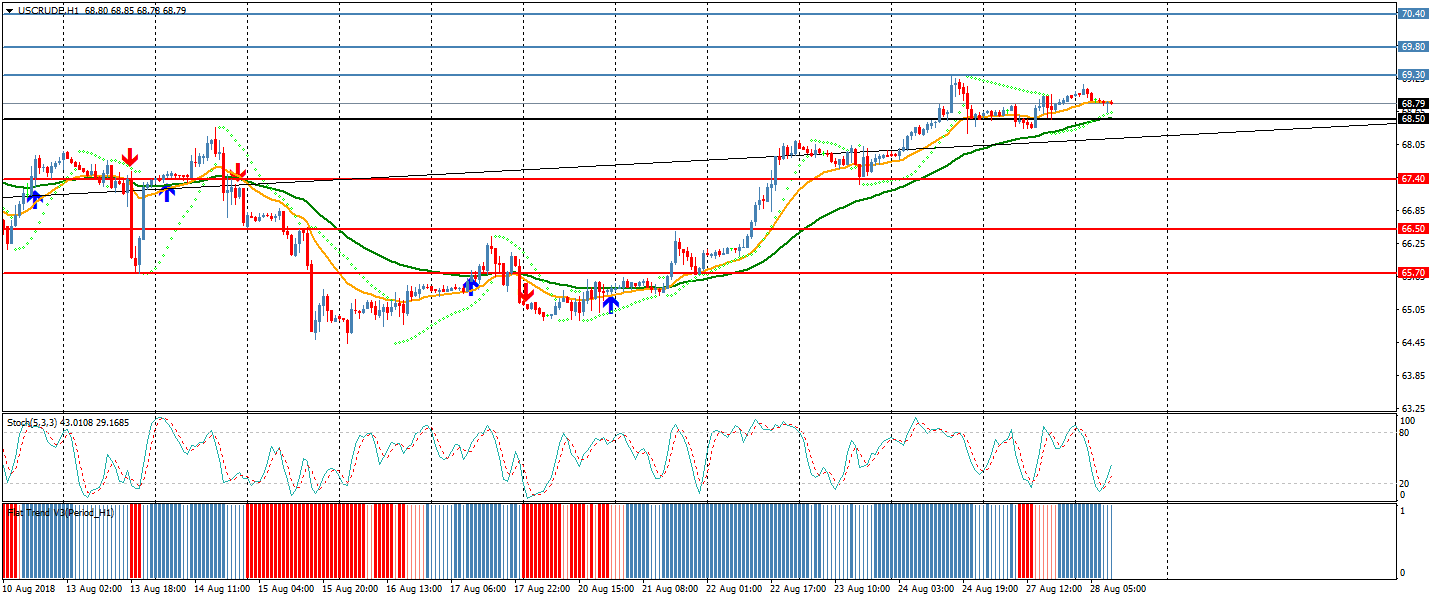Select the red 67.40 support tag
Viewport: 1436px width, 600px height.
coord(1412,179)
